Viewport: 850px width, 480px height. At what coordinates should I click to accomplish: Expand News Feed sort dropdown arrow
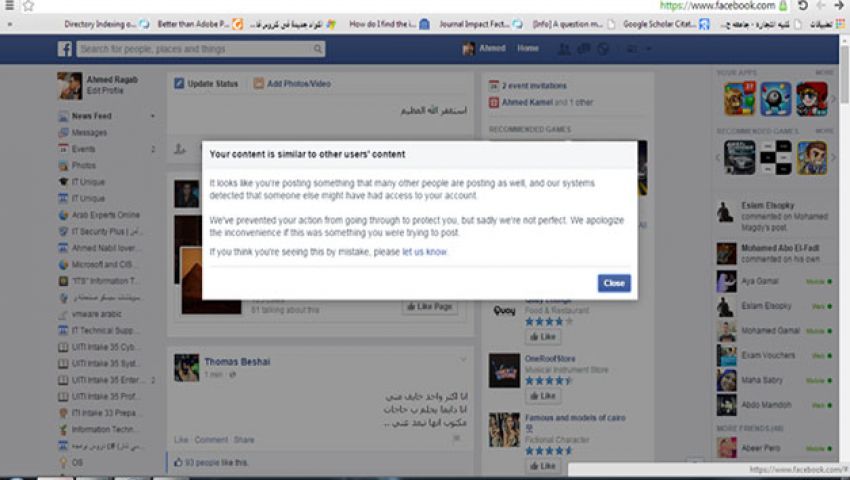coord(152,116)
